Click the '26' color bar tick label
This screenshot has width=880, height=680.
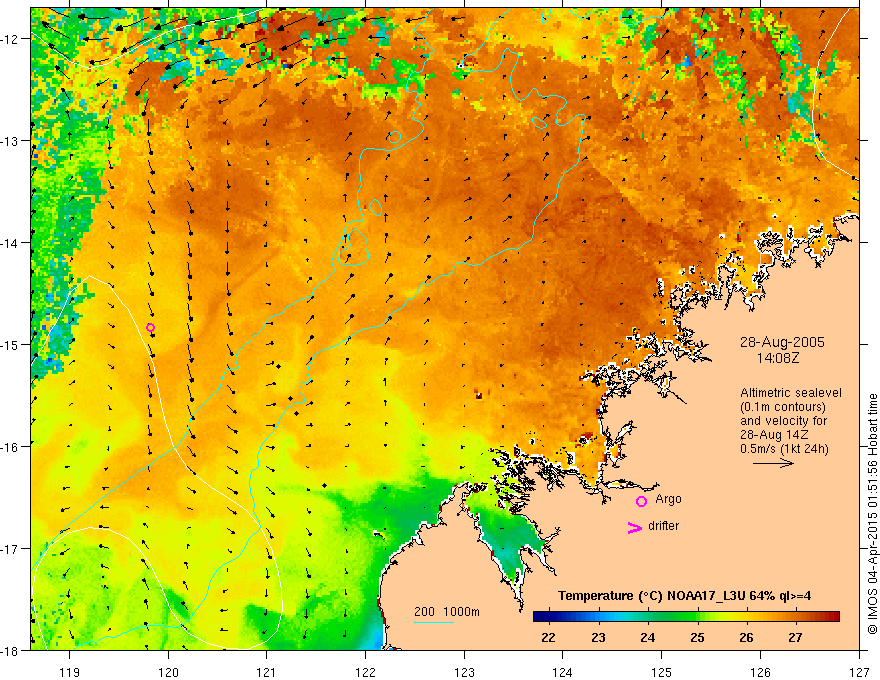pyautogui.click(x=746, y=637)
